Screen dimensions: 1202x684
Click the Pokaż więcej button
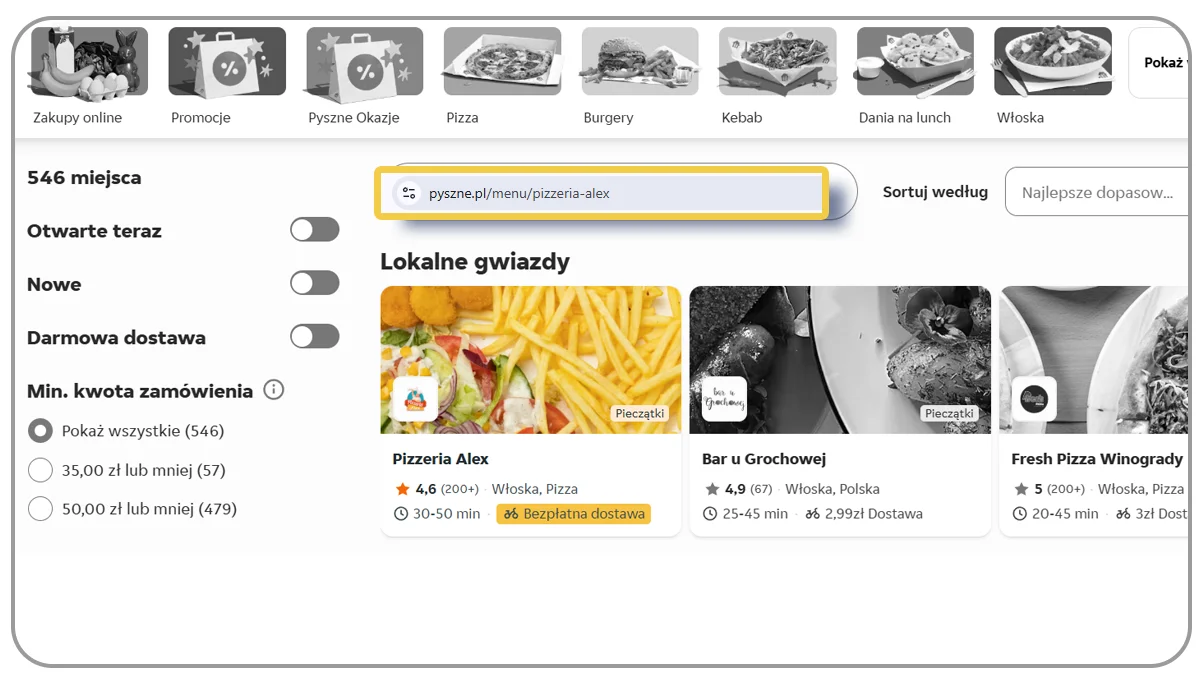1163,62
